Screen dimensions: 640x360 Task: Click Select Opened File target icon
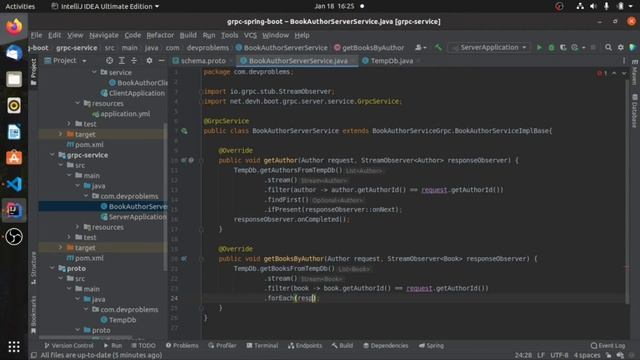point(109,61)
